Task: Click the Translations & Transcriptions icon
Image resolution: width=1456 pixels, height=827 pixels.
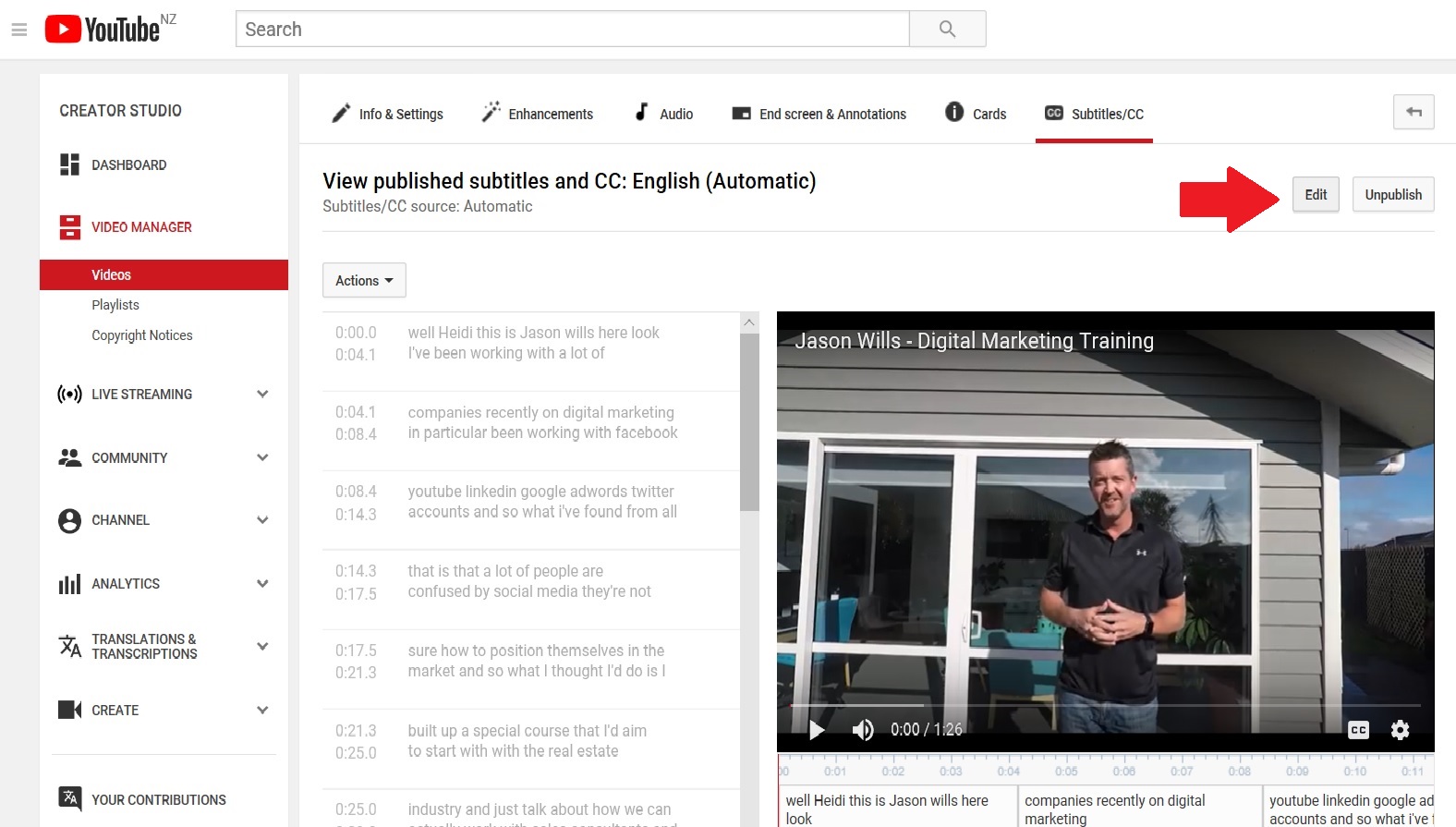Action: pyautogui.click(x=69, y=646)
